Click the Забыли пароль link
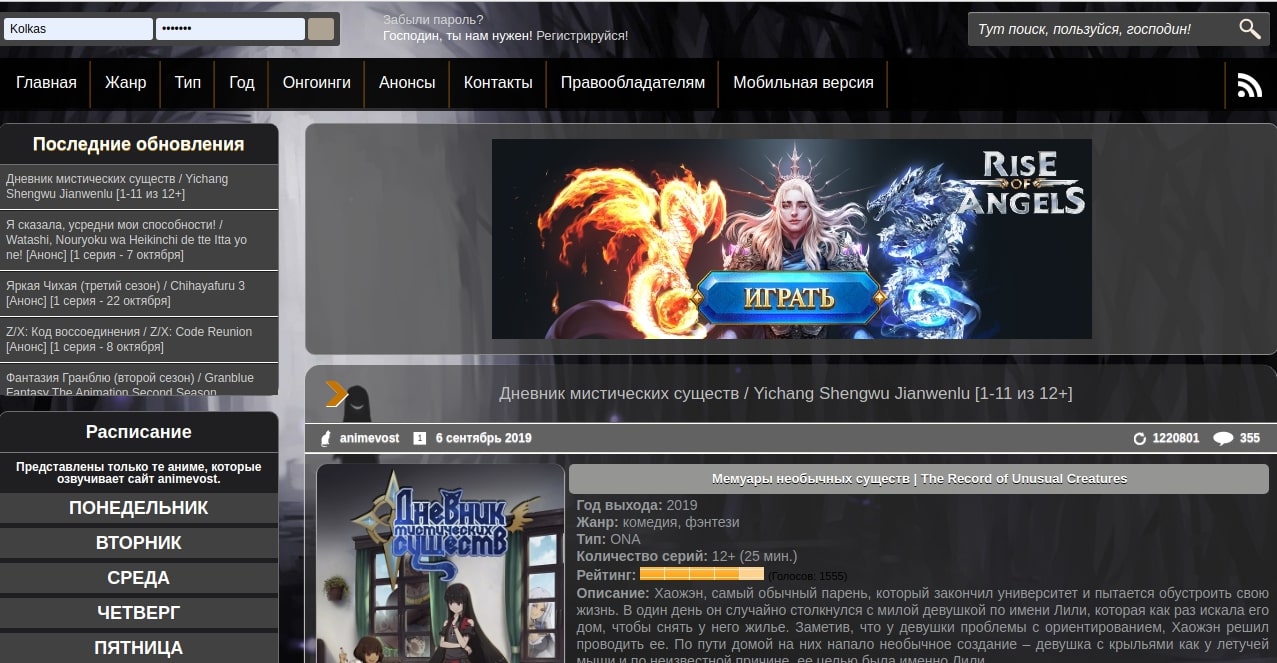Viewport: 1277px width, 663px height. coord(433,19)
